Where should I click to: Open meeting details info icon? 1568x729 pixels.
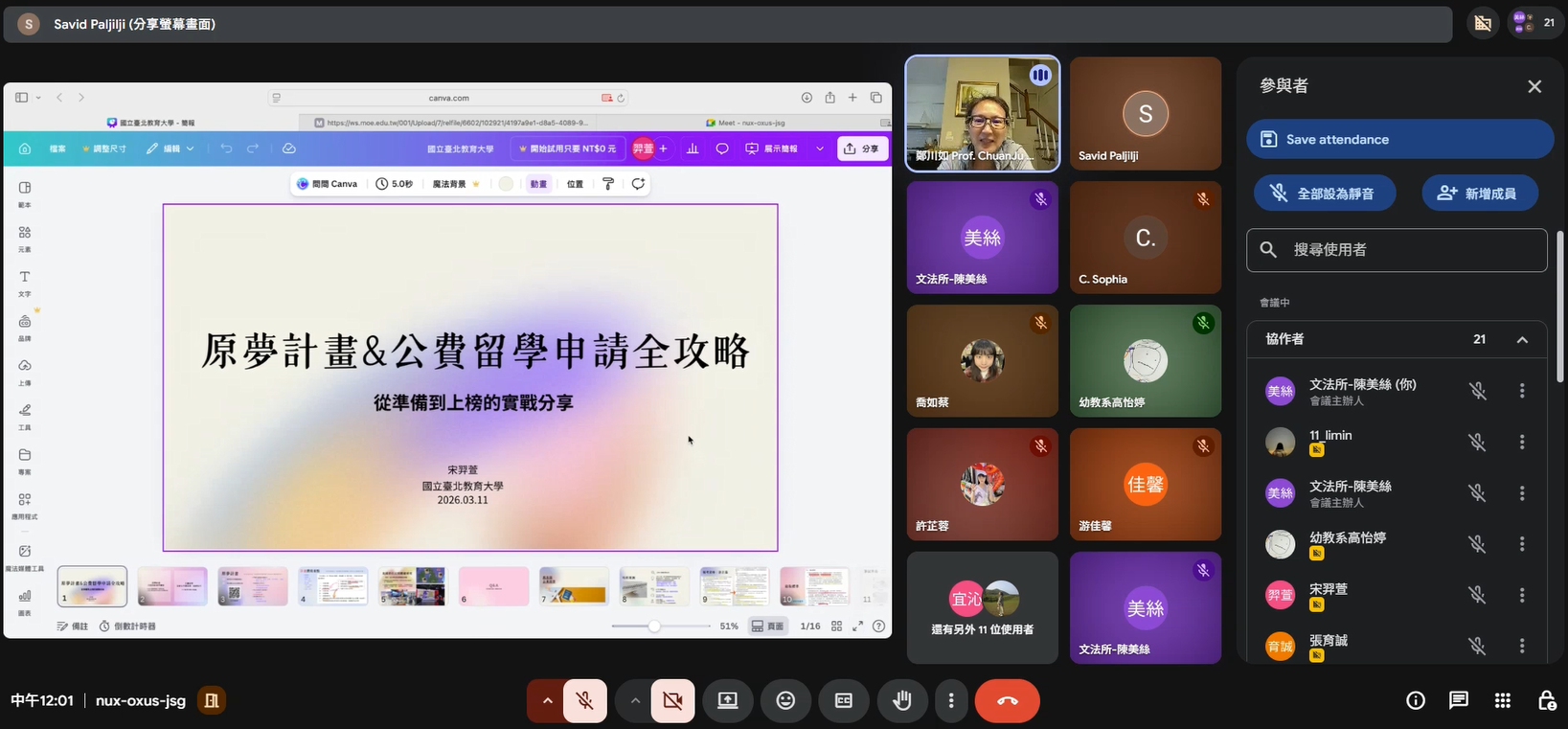(x=1415, y=700)
